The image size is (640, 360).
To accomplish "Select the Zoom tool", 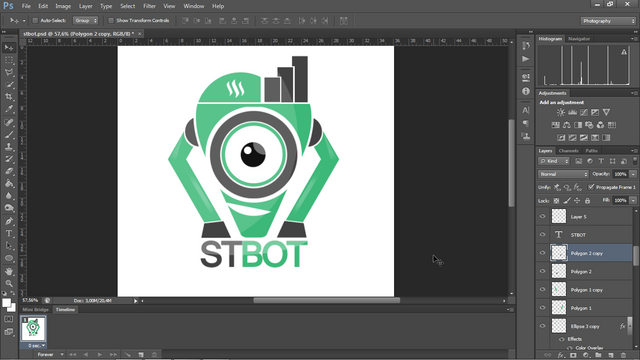I will pos(9,283).
